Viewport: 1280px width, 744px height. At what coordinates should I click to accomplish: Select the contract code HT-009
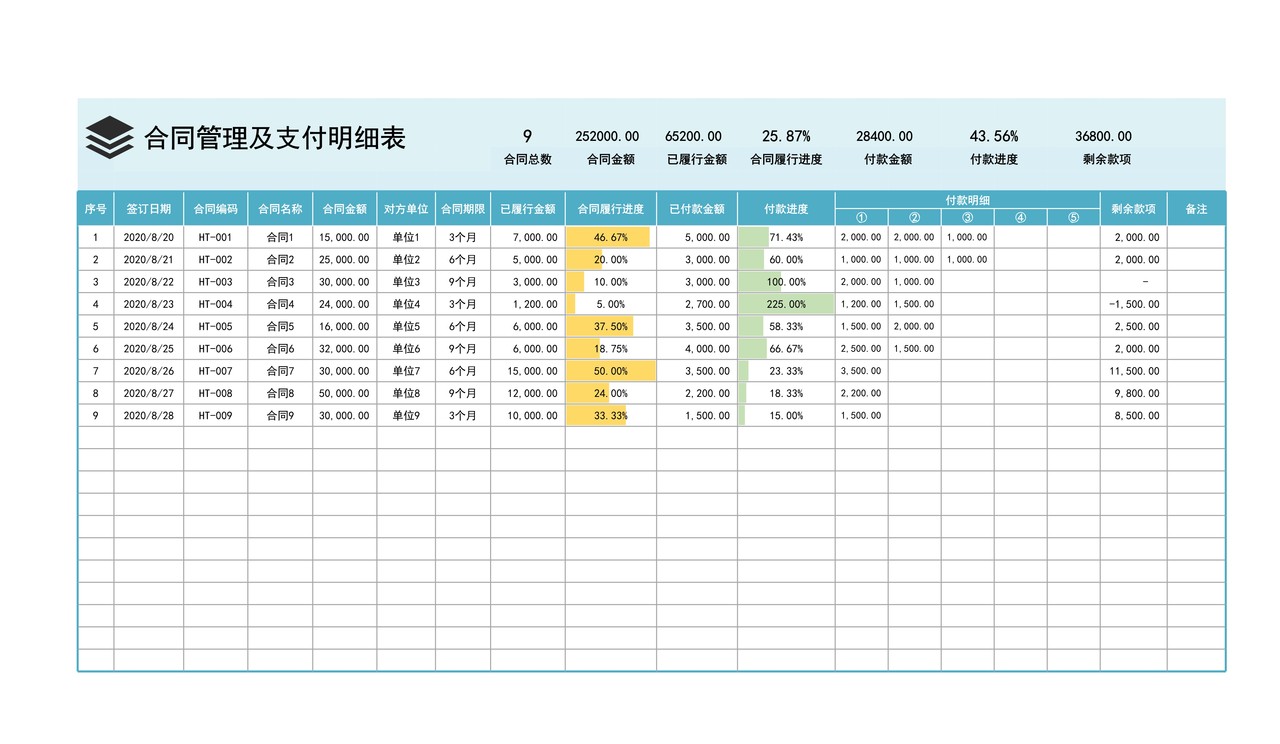pos(216,416)
